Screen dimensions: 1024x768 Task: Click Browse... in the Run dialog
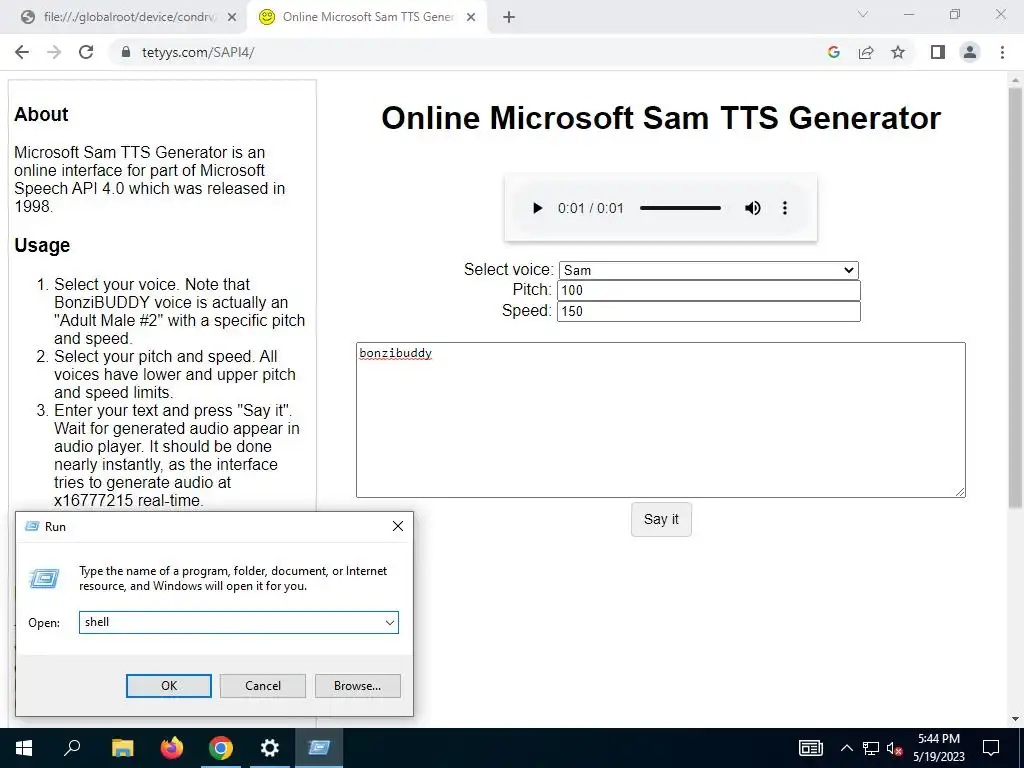pyautogui.click(x=357, y=686)
